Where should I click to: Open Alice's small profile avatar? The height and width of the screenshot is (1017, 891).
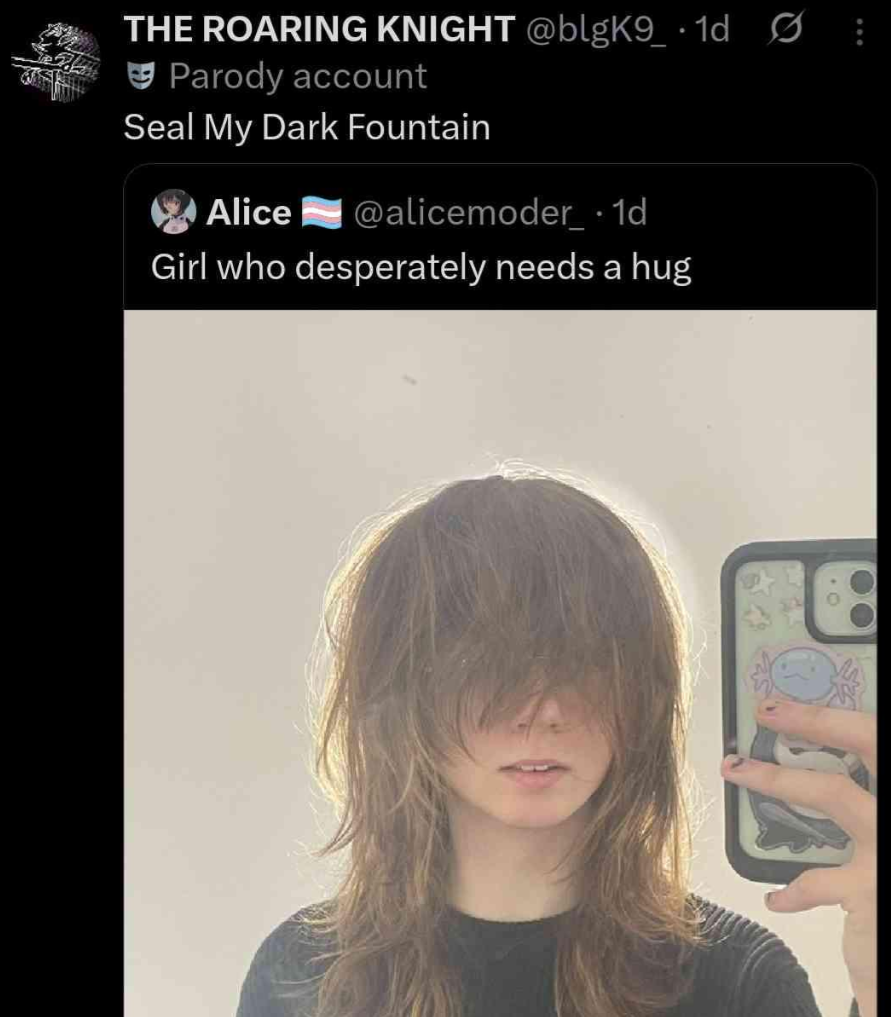173,211
